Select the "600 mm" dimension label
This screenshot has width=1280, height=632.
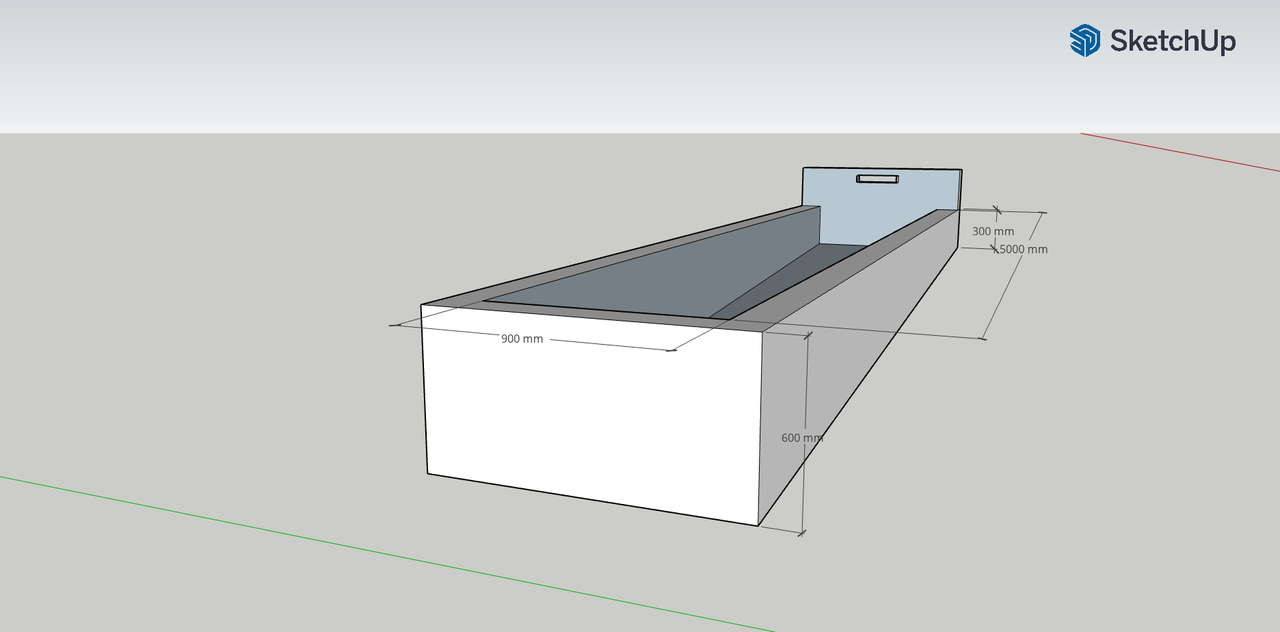pos(802,438)
